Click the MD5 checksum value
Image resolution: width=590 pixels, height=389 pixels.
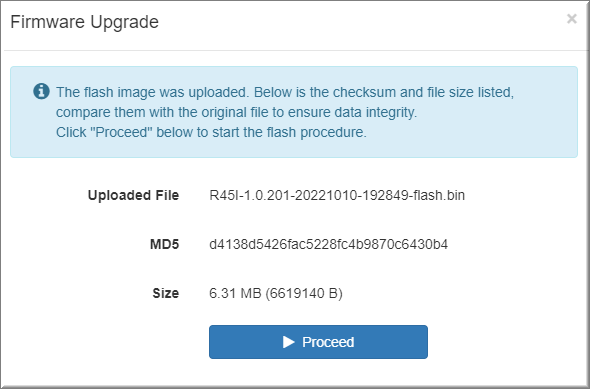pyautogui.click(x=328, y=244)
